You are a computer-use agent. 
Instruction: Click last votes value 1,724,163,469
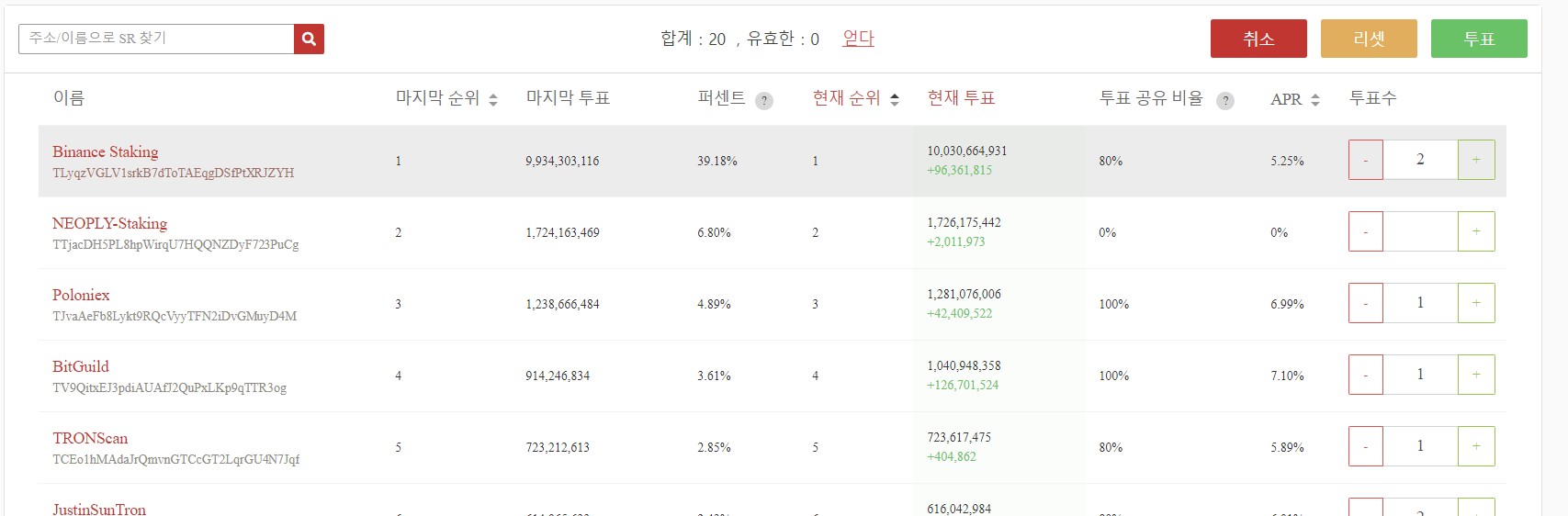pos(562,232)
